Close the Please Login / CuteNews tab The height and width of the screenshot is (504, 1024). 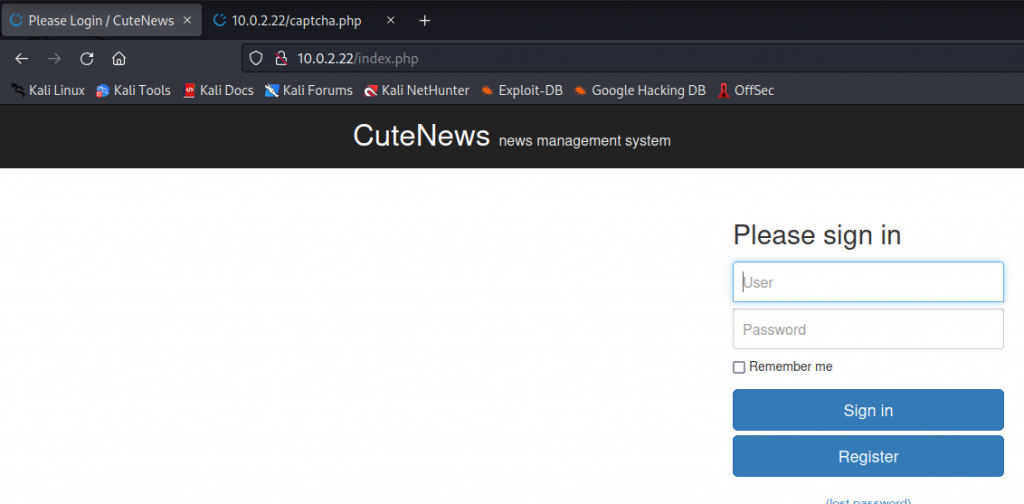pos(187,20)
